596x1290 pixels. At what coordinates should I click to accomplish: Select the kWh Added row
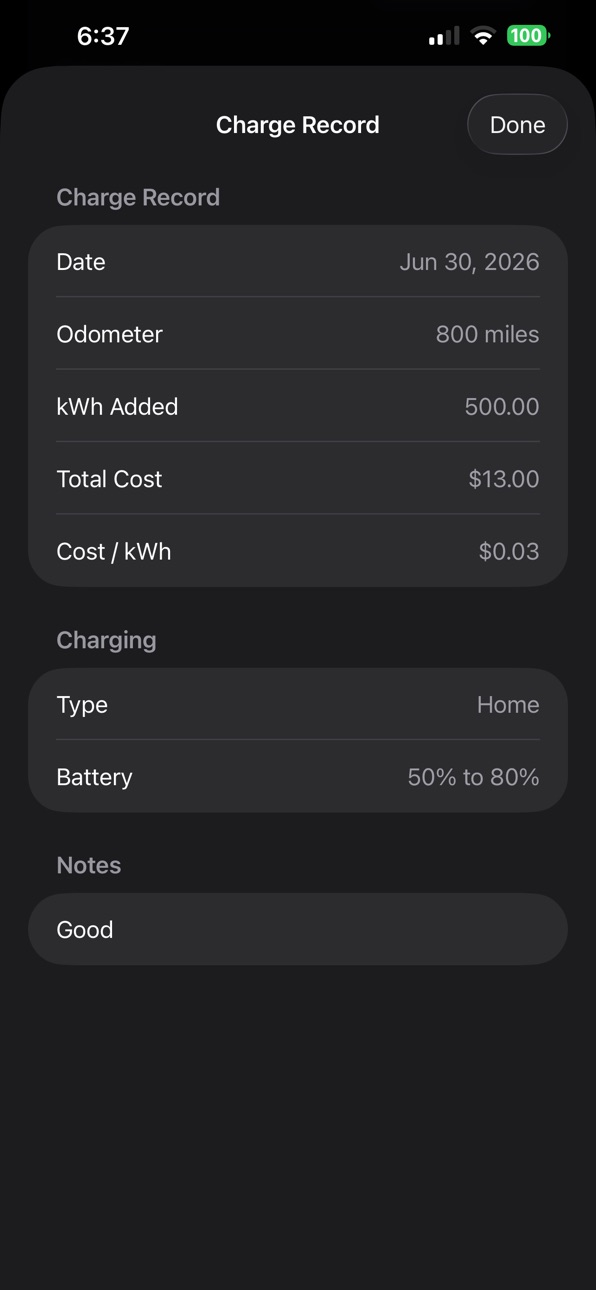pos(298,407)
